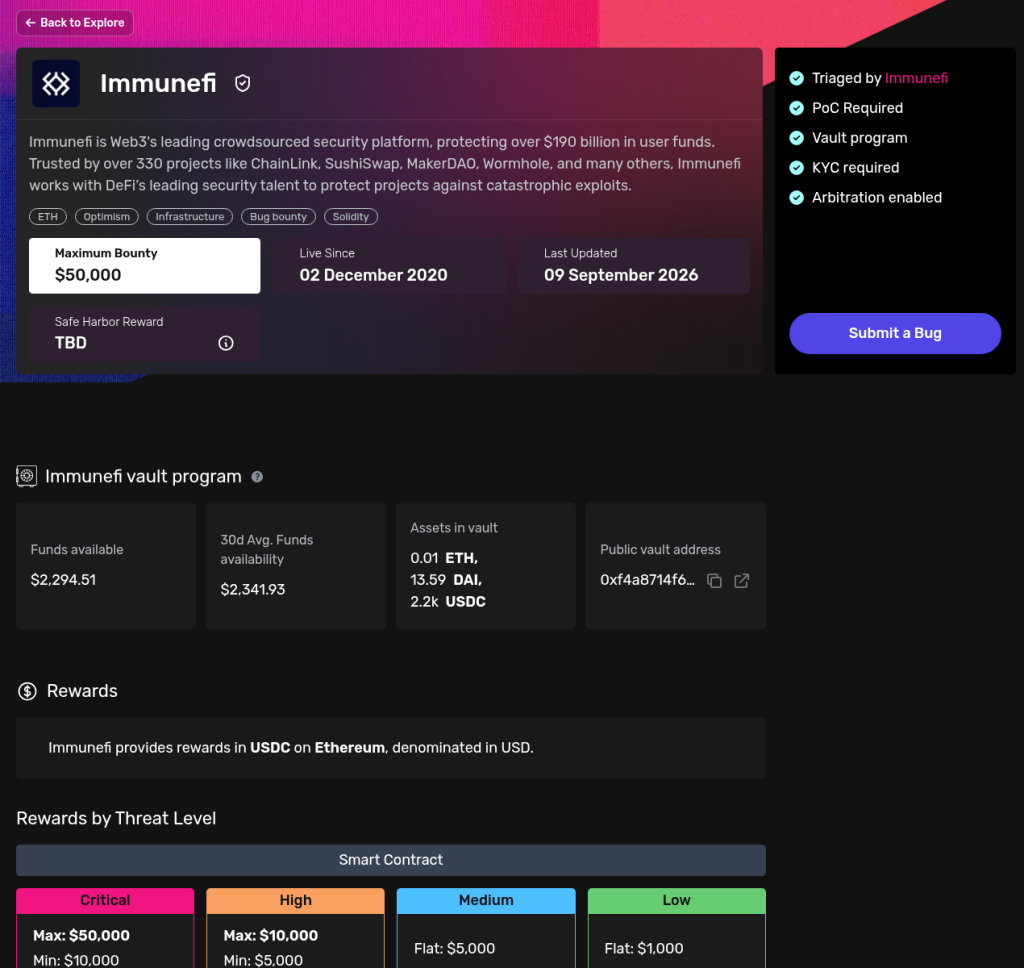Click the Funds available $2,294.51 value
Screen dimensions: 1024x968
(x=63, y=580)
